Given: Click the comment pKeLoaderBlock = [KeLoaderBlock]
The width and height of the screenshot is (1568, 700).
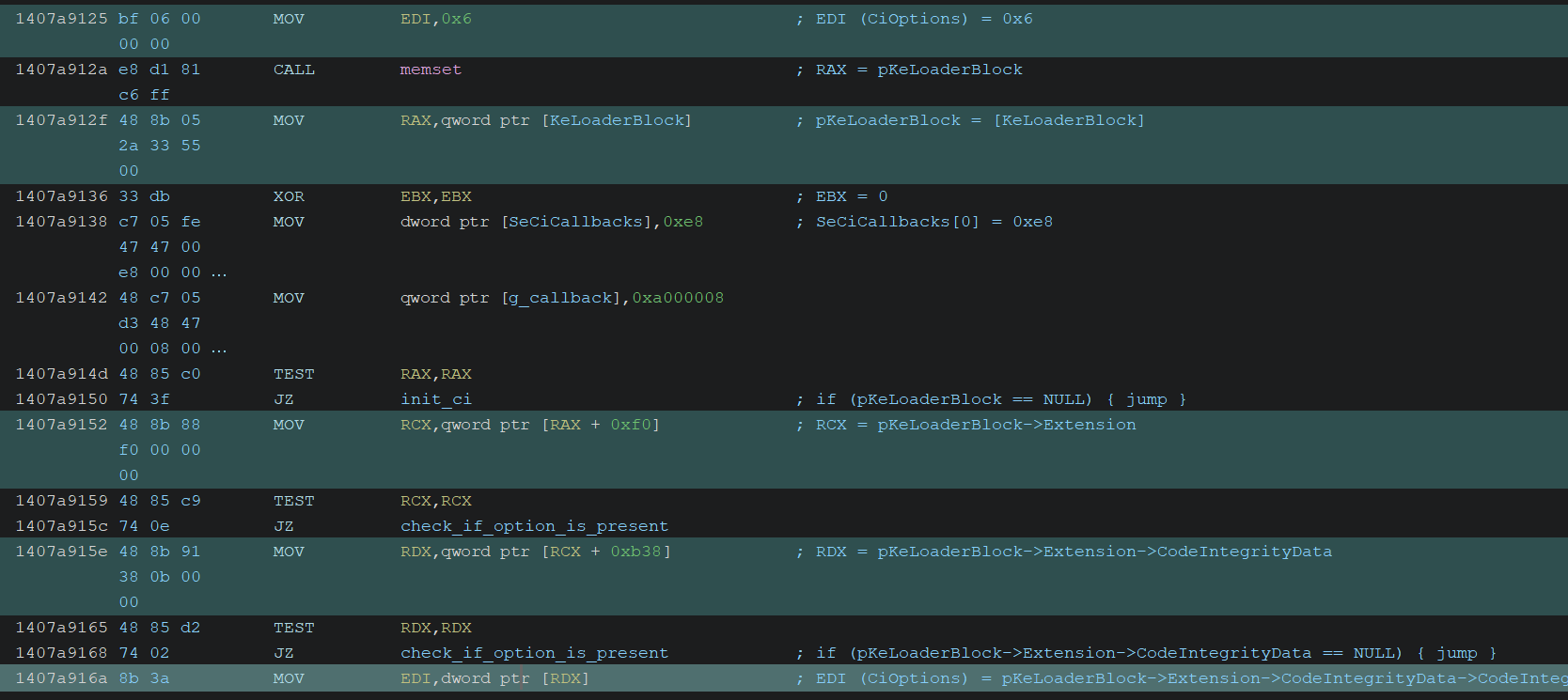Looking at the screenshot, I should (x=980, y=120).
